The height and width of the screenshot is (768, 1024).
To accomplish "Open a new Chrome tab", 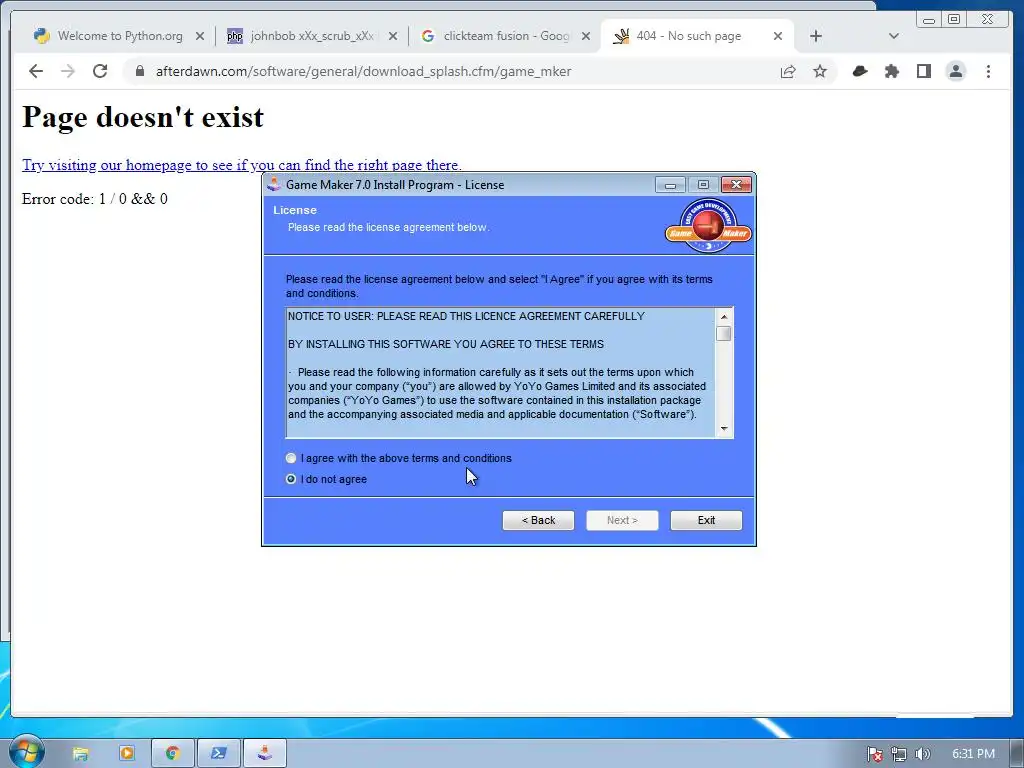I will (x=816, y=36).
